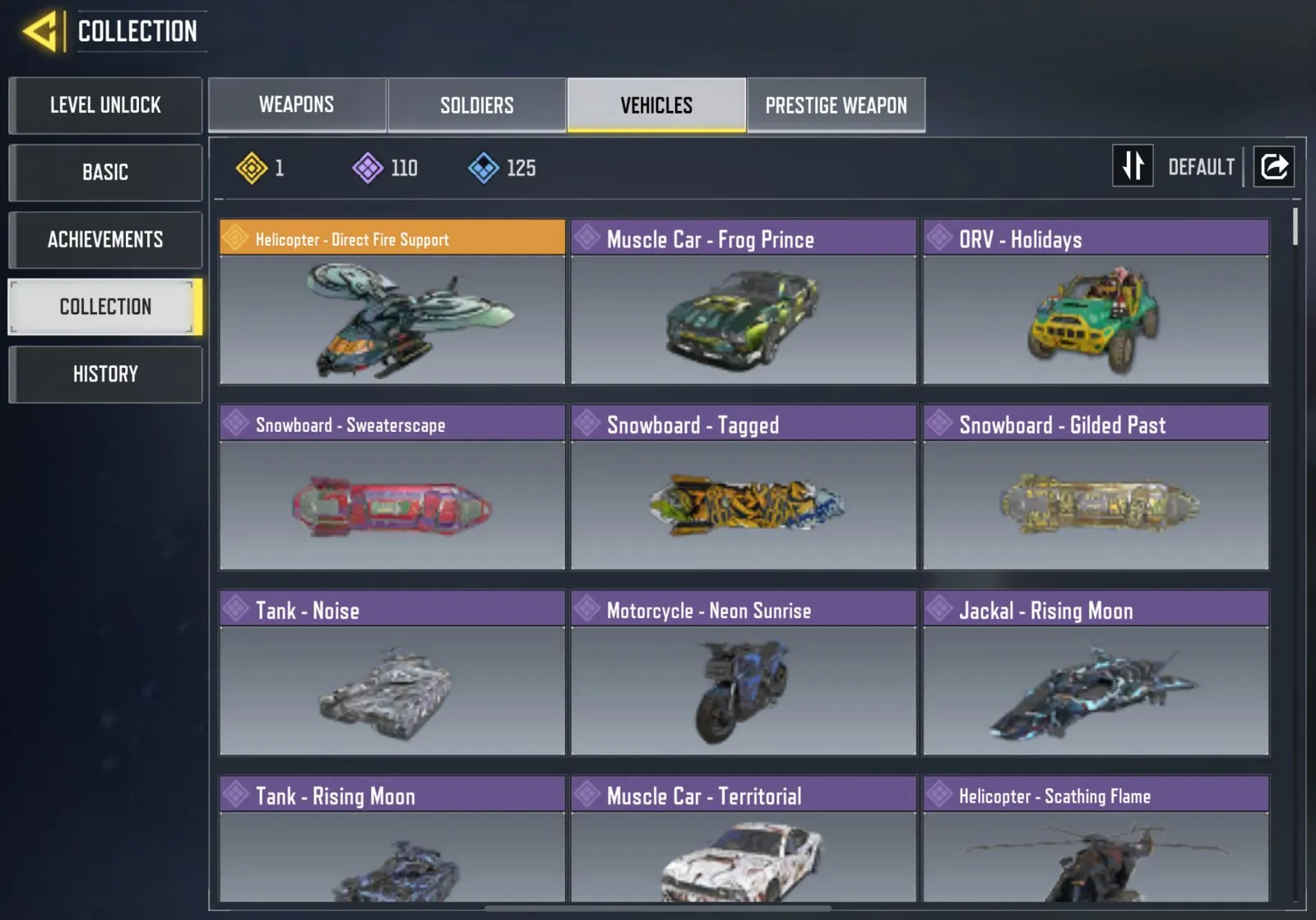Switch to the SOLDIERS tab
The image size is (1316, 920).
[477, 105]
